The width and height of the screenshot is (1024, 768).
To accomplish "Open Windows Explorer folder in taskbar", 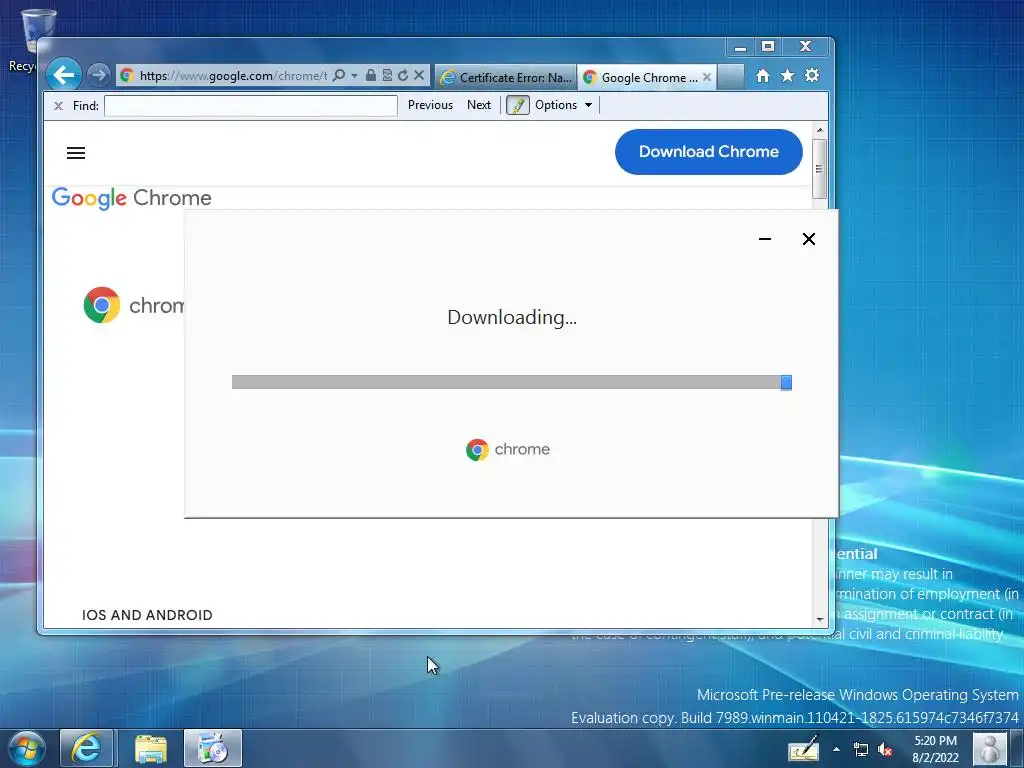I will coord(151,748).
